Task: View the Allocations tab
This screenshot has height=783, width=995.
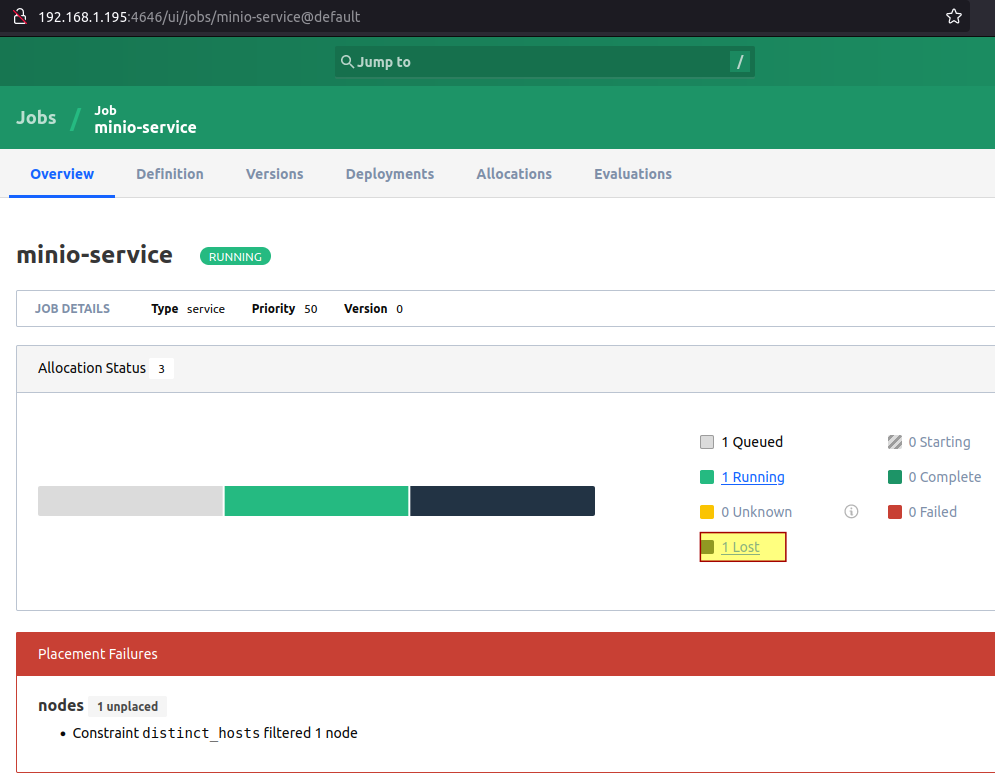Action: point(514,174)
